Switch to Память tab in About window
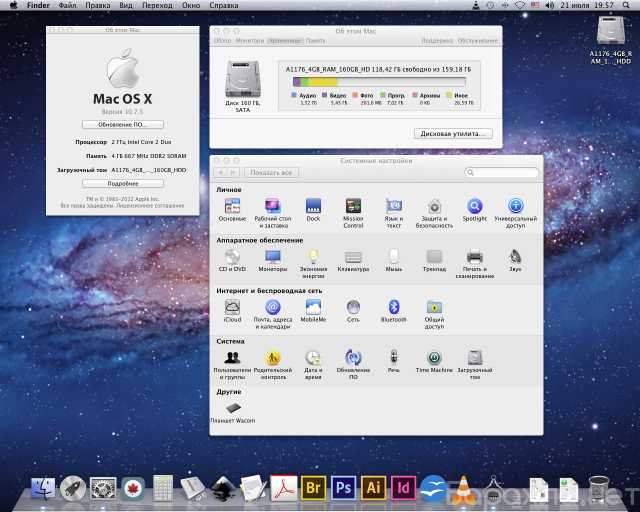 point(315,41)
